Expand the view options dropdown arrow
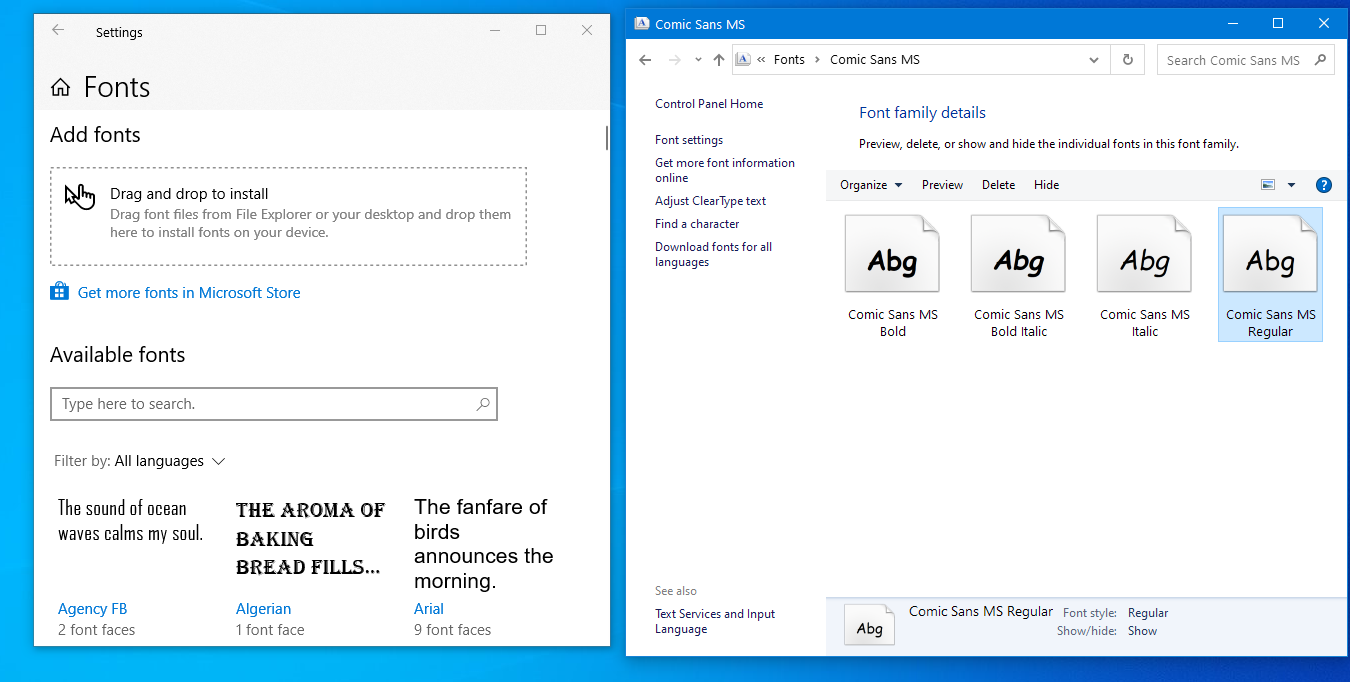Image resolution: width=1350 pixels, height=682 pixels. (1291, 185)
